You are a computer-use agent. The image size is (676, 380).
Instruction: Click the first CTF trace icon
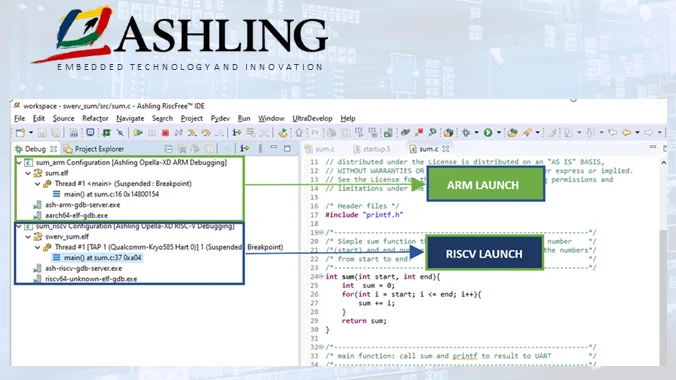click(x=359, y=132)
